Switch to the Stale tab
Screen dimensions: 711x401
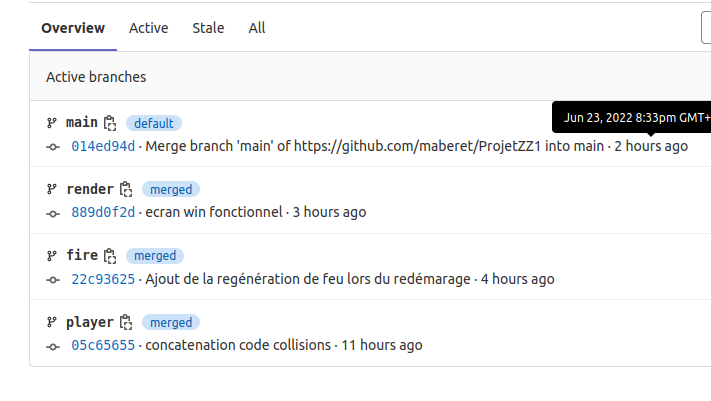208,28
